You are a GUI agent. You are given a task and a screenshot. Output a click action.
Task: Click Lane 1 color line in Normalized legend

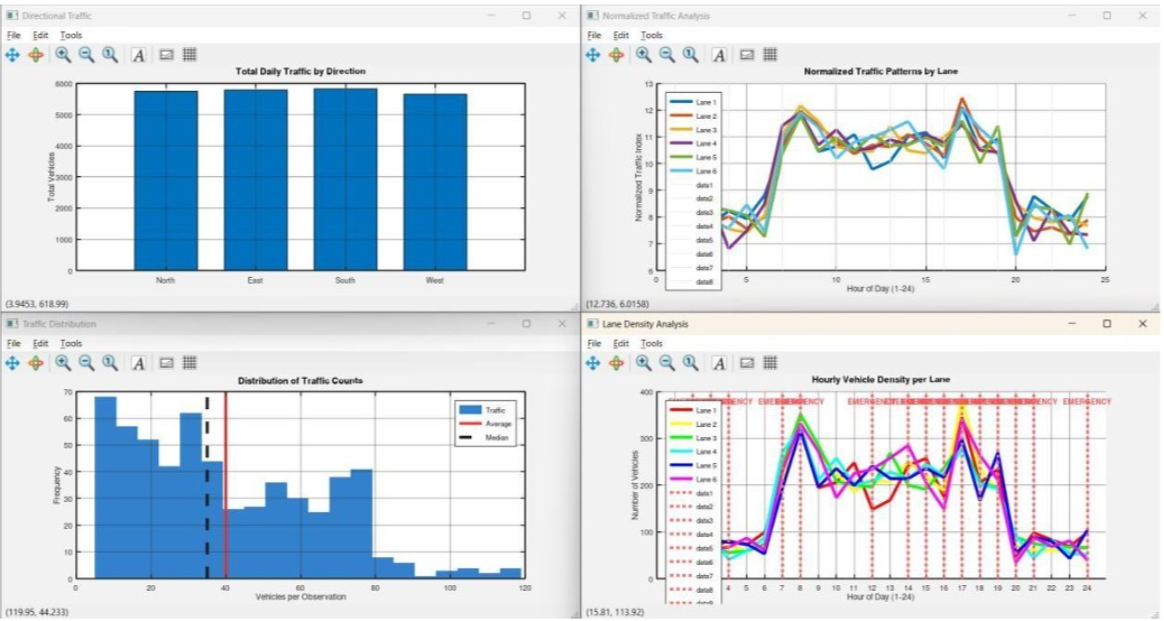(681, 103)
